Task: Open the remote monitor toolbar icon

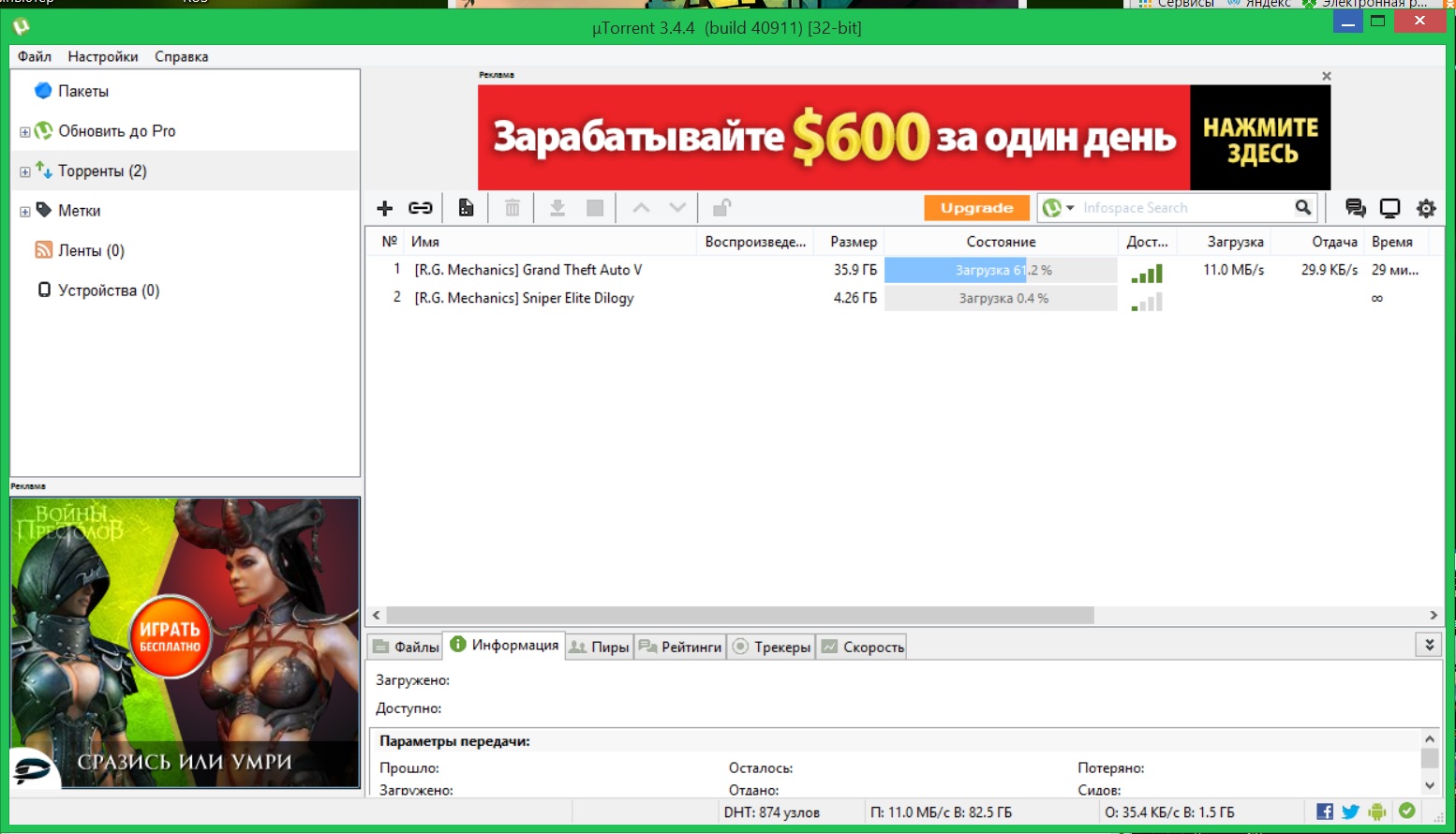Action: pos(1389,208)
